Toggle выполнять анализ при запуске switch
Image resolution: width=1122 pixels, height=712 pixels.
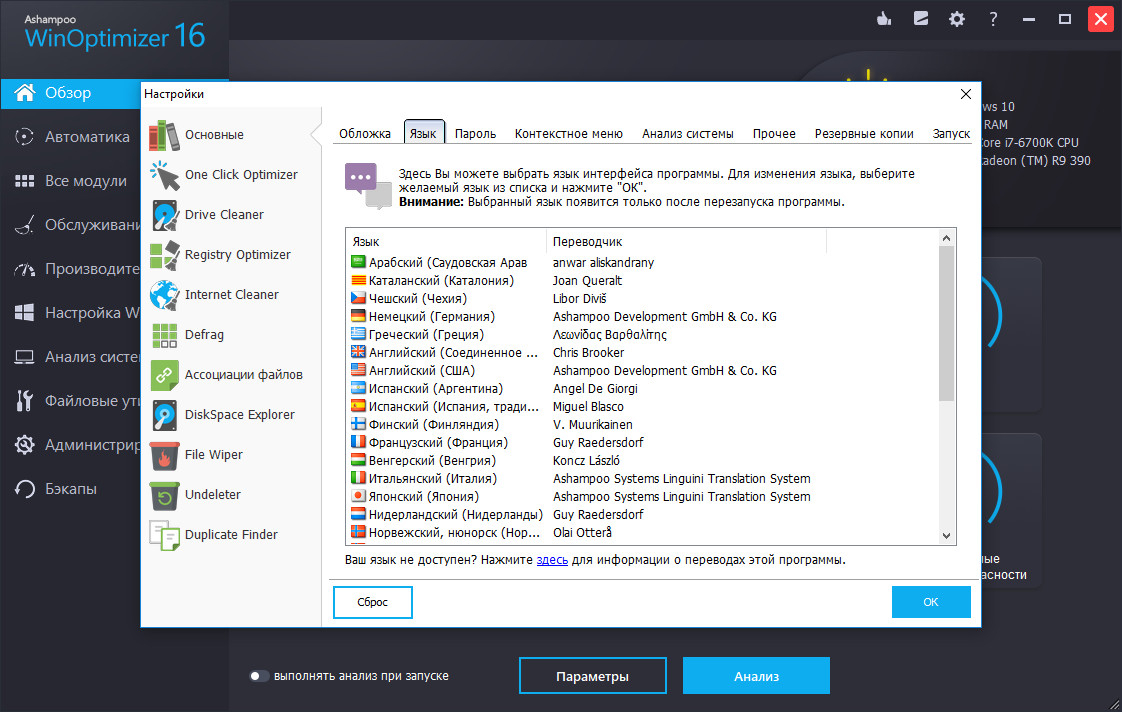click(258, 676)
